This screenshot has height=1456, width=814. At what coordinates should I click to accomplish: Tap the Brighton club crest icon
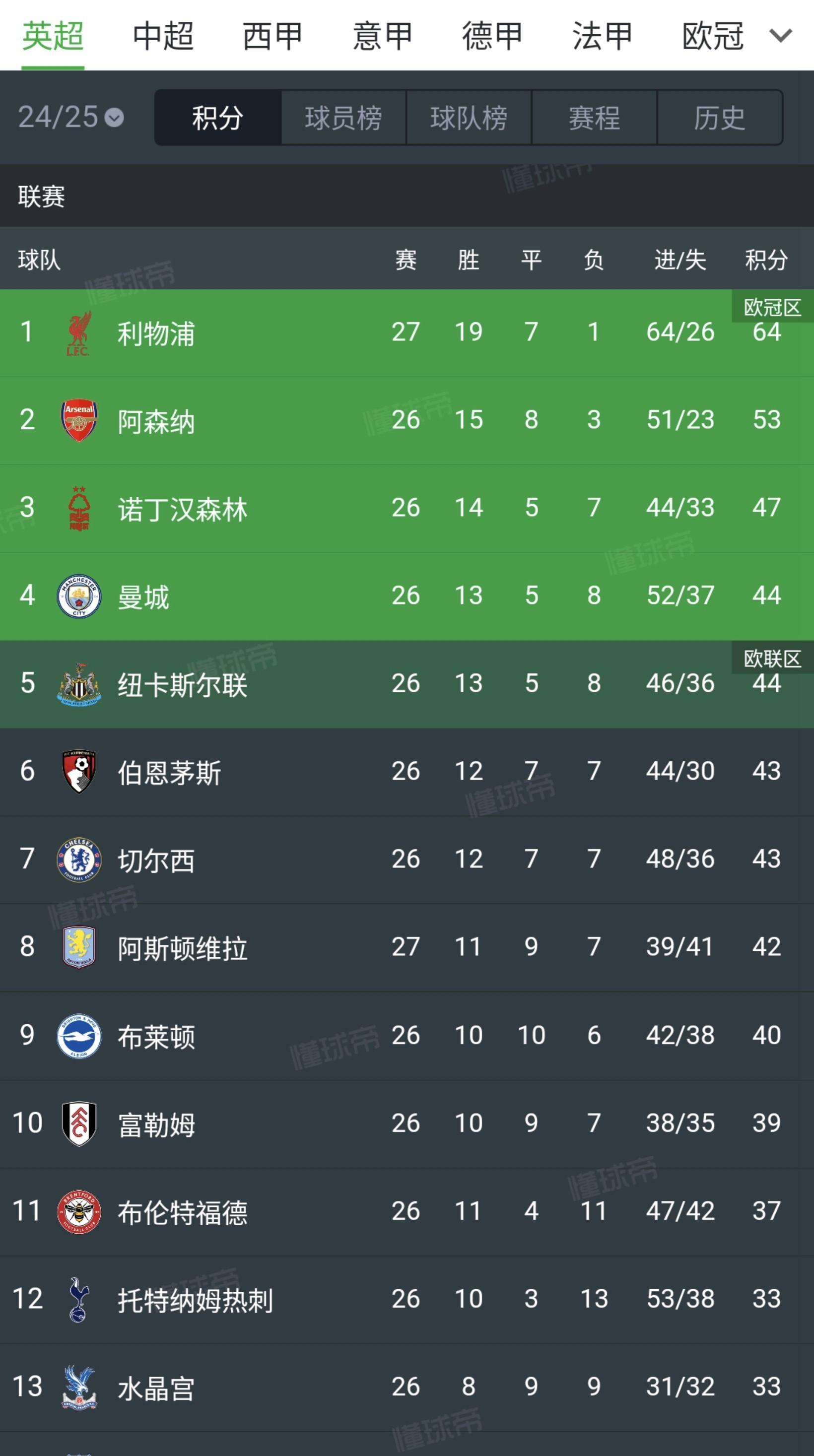[78, 1036]
